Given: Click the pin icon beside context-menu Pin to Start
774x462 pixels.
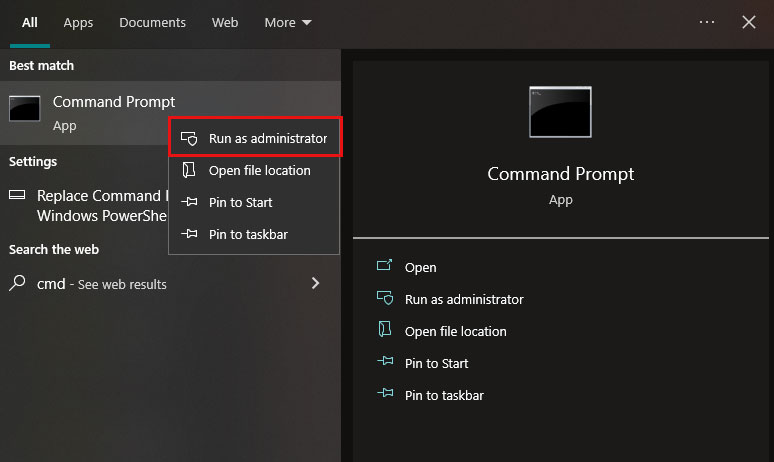Looking at the screenshot, I should 189,202.
